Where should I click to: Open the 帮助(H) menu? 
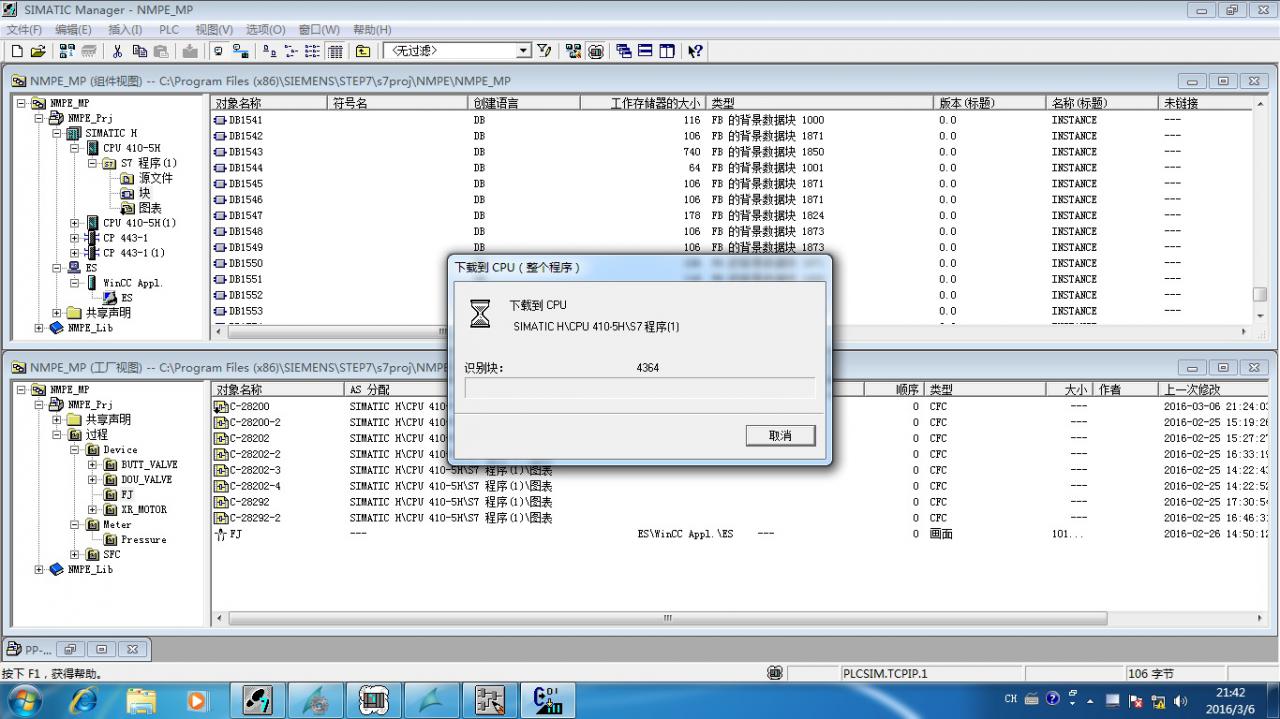(372, 30)
